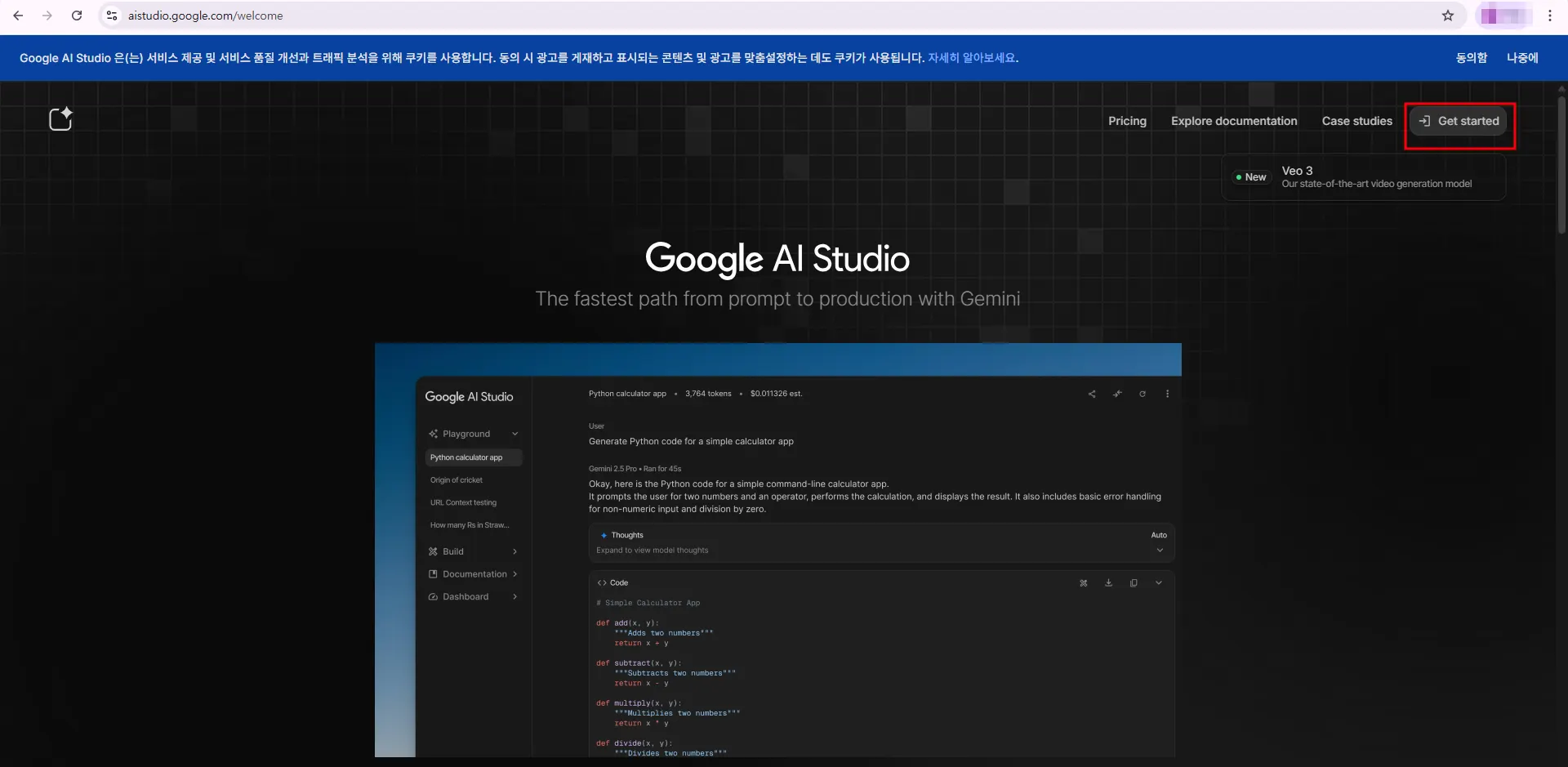Image resolution: width=1568 pixels, height=767 pixels.
Task: Click the AI Studio preview screenshot image
Action: pyautogui.click(x=777, y=549)
